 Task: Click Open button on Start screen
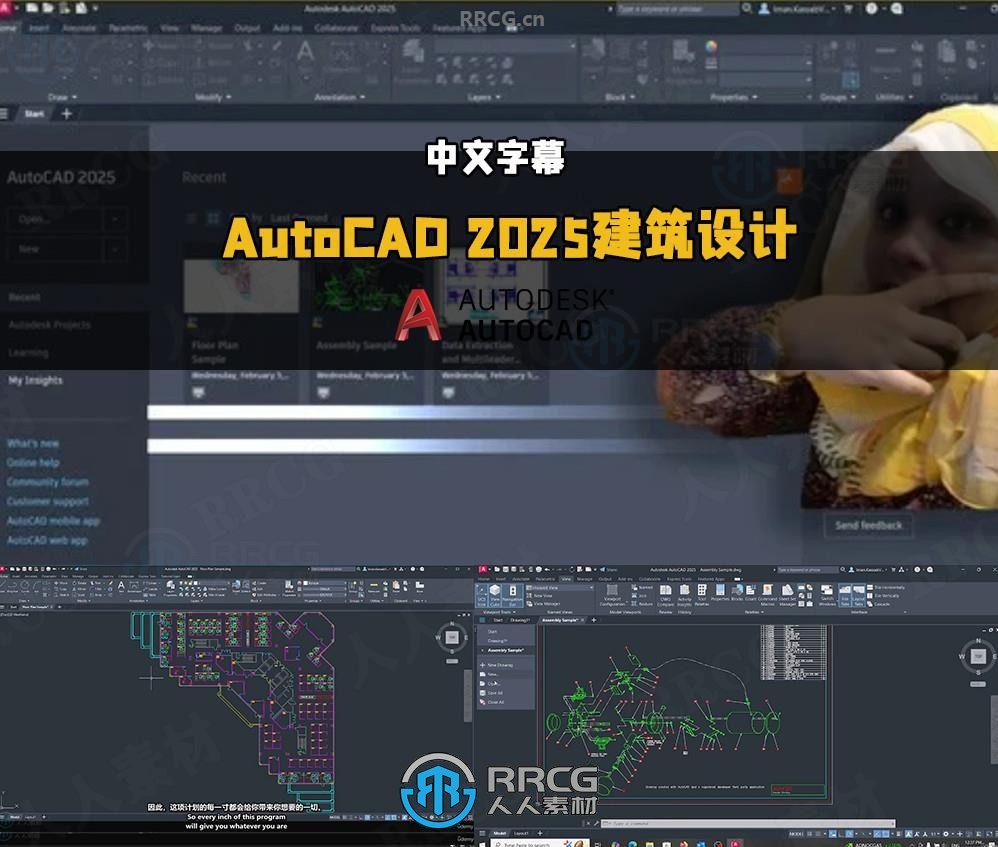[55, 219]
